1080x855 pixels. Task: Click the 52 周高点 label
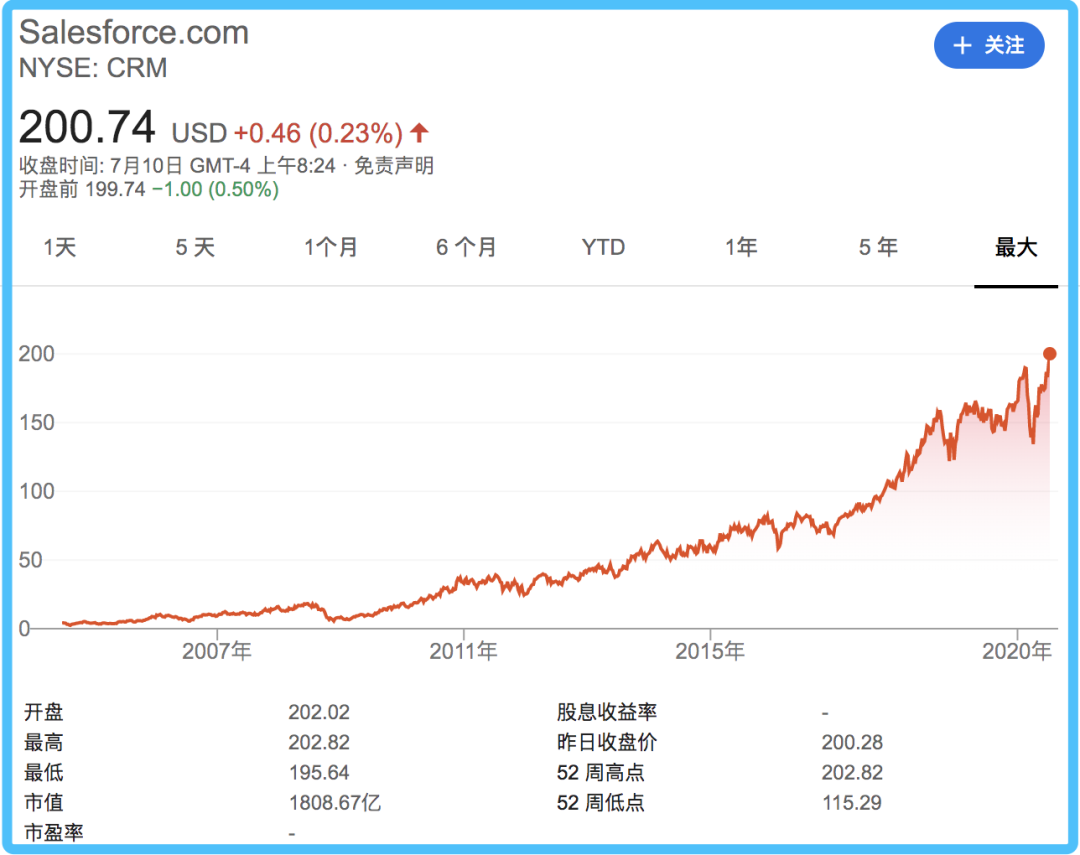(x=601, y=772)
